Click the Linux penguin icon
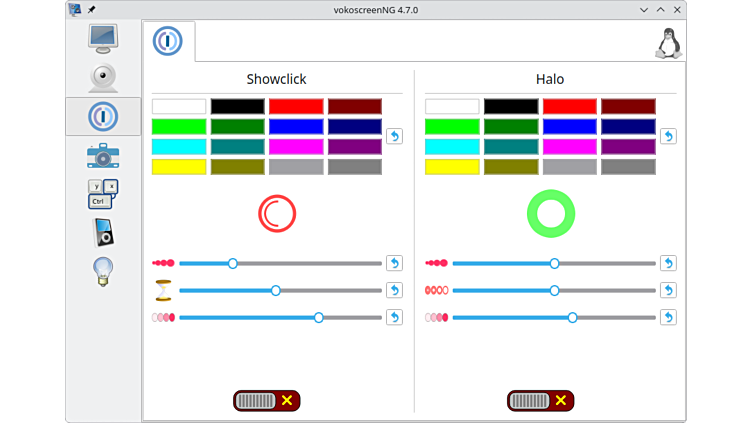 667,43
